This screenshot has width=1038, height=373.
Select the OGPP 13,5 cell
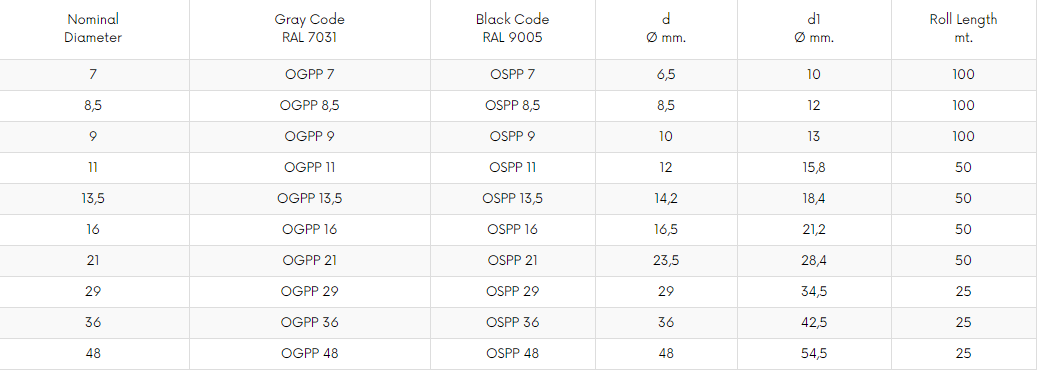click(310, 199)
